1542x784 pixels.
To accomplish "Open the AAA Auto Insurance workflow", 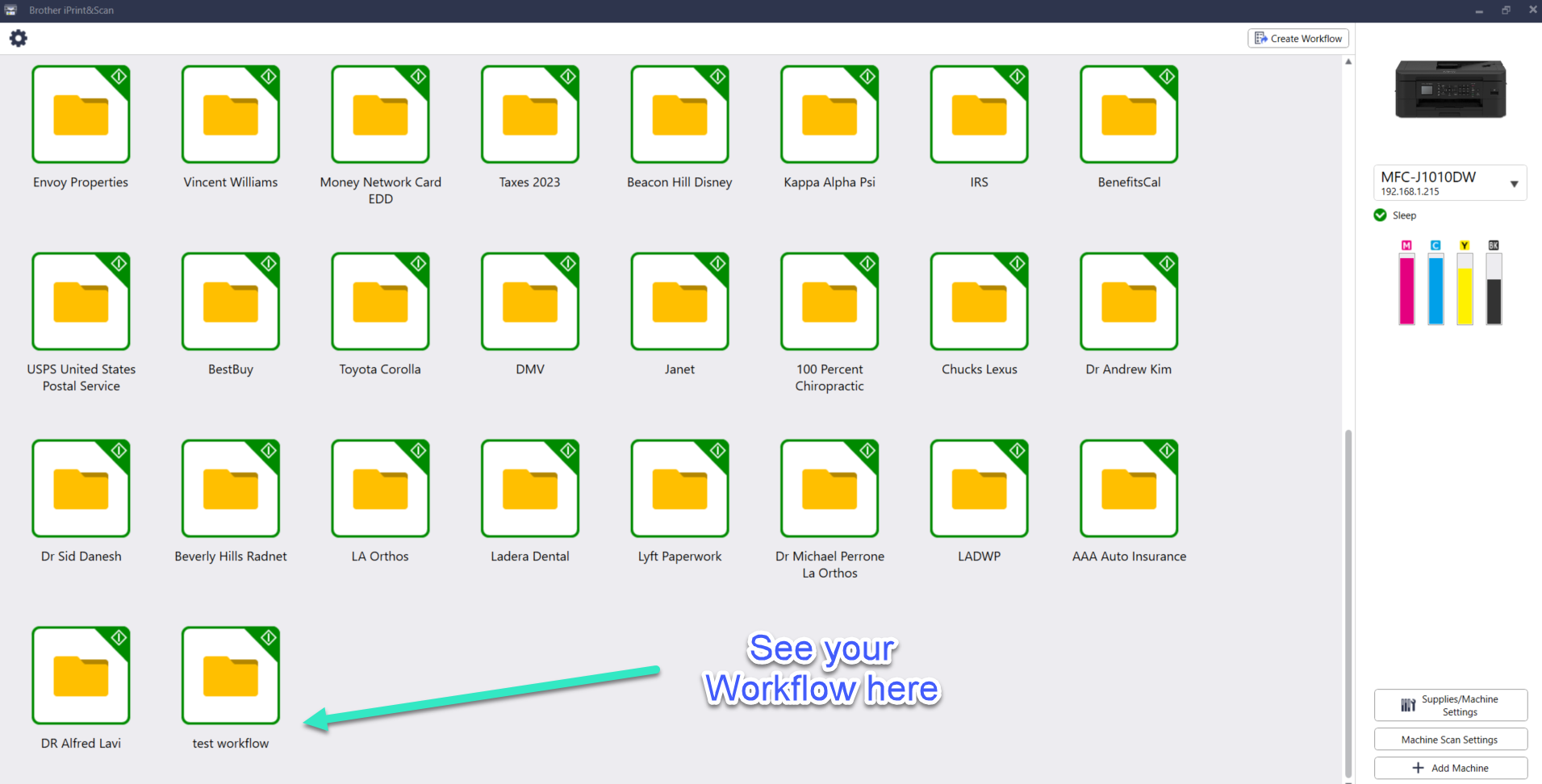I will [x=1129, y=489].
